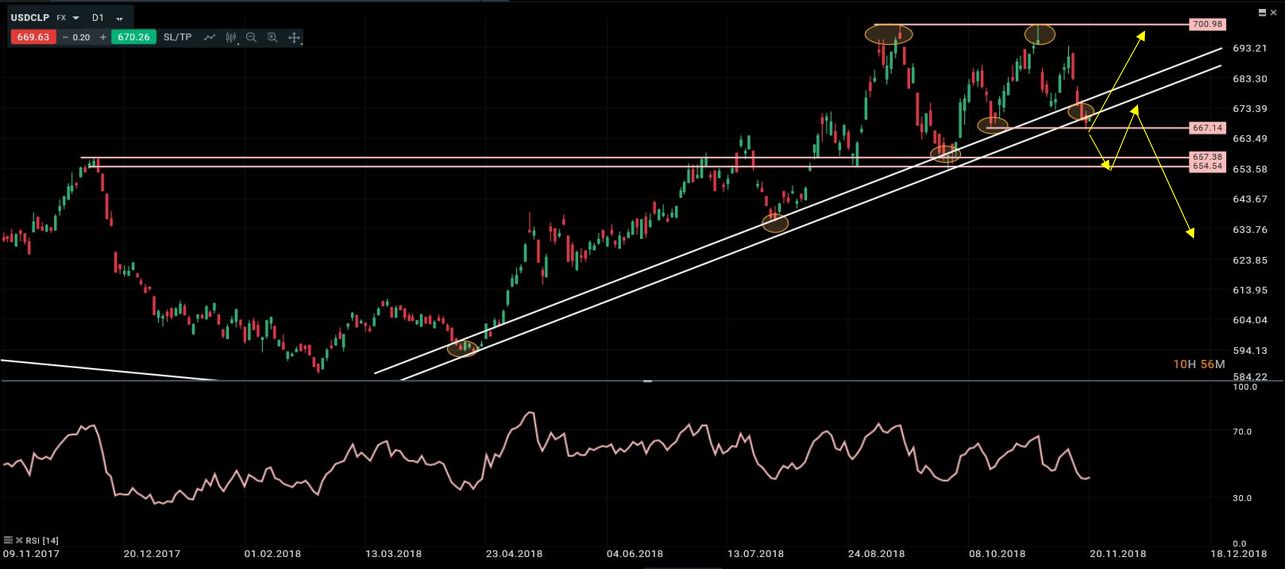Click the 594.13 price axis value
1285x569 pixels.
click(1250, 350)
